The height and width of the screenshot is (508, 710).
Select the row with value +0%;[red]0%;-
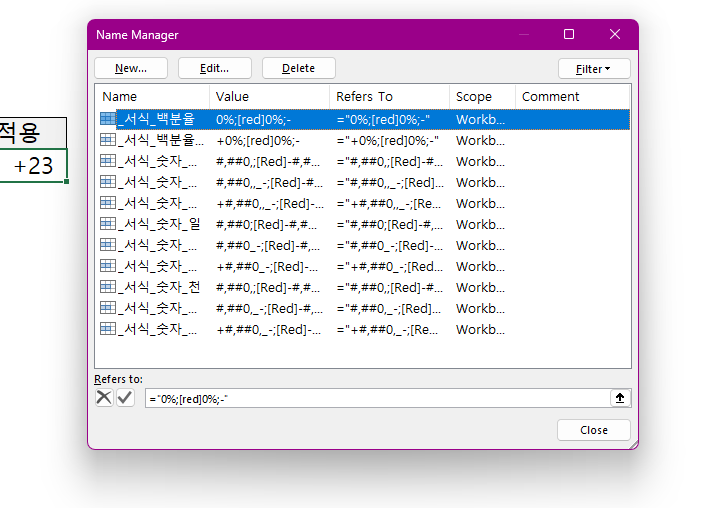coord(364,141)
